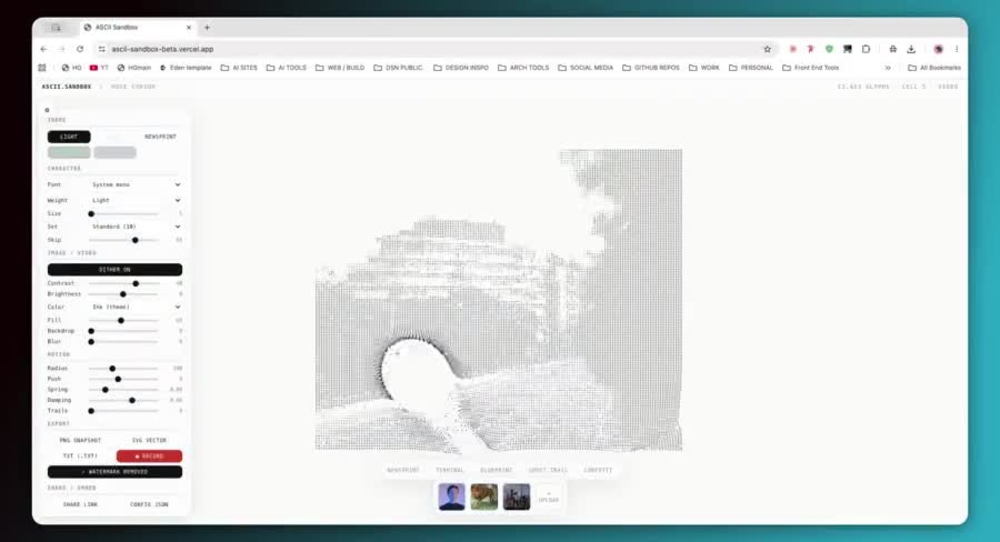This screenshot has height=542, width=1000.
Task: Bookmark page with star icon
Action: tap(767, 49)
